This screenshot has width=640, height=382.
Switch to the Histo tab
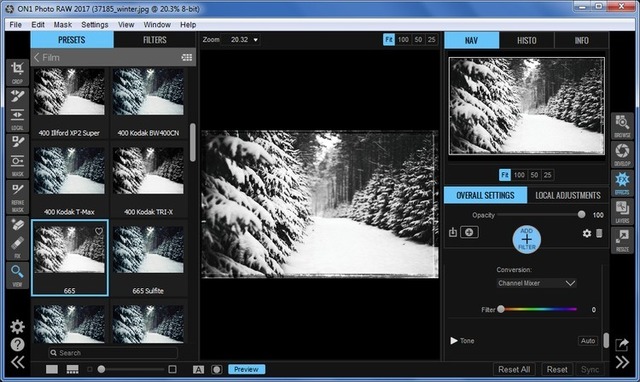click(x=527, y=40)
